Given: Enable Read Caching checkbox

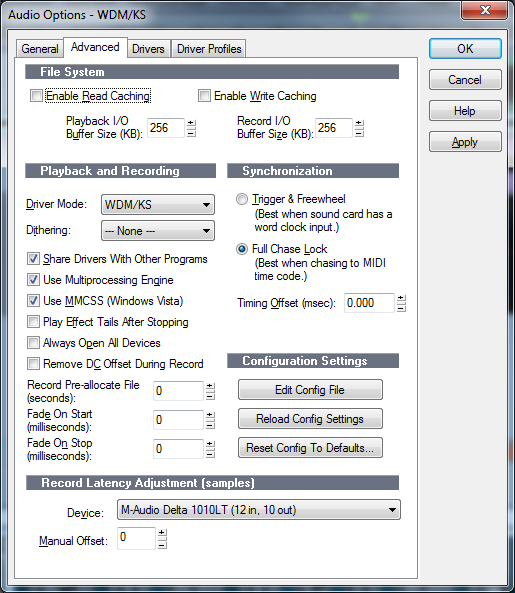Looking at the screenshot, I should click(36, 96).
